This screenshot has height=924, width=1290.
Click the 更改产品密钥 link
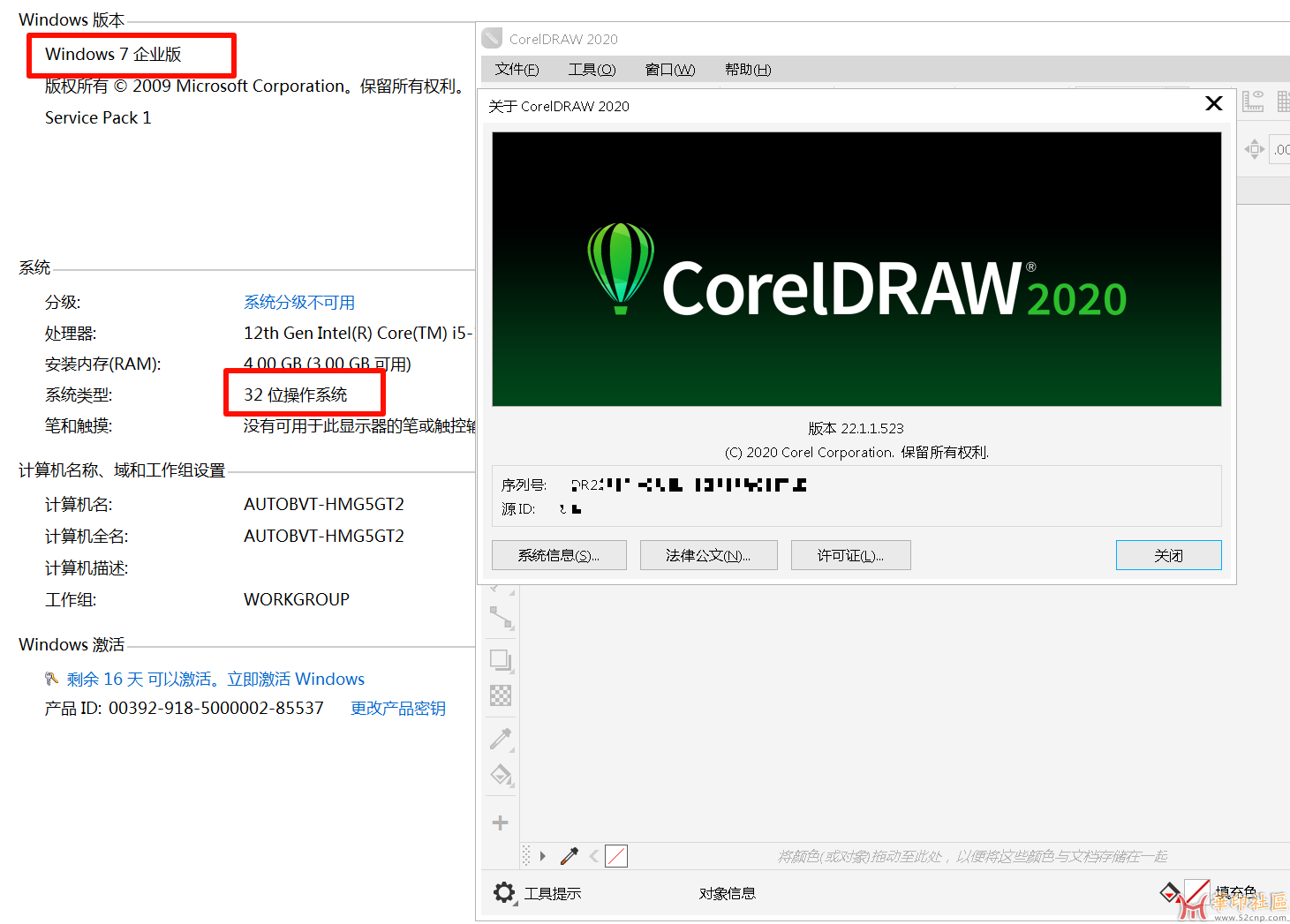click(398, 708)
